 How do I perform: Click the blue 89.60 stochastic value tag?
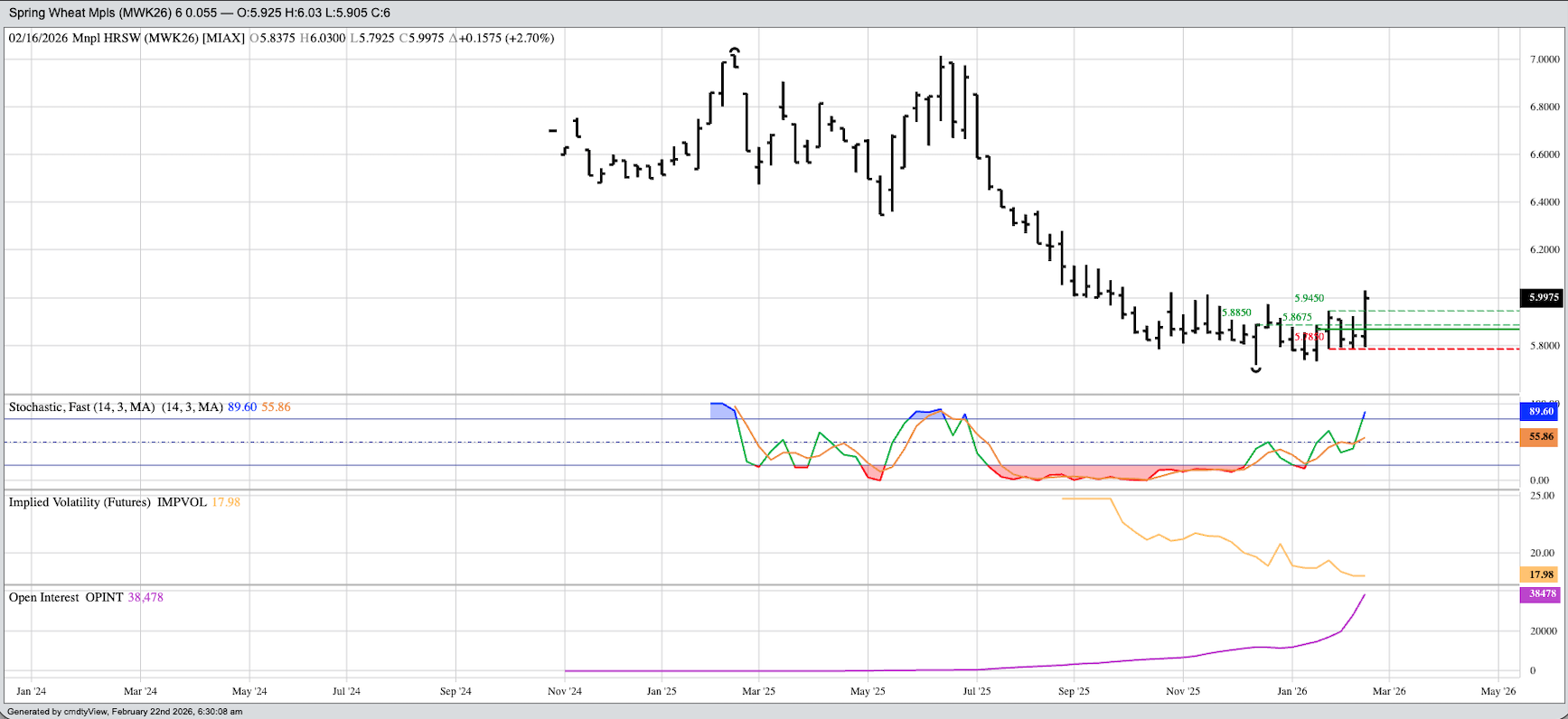point(1541,412)
